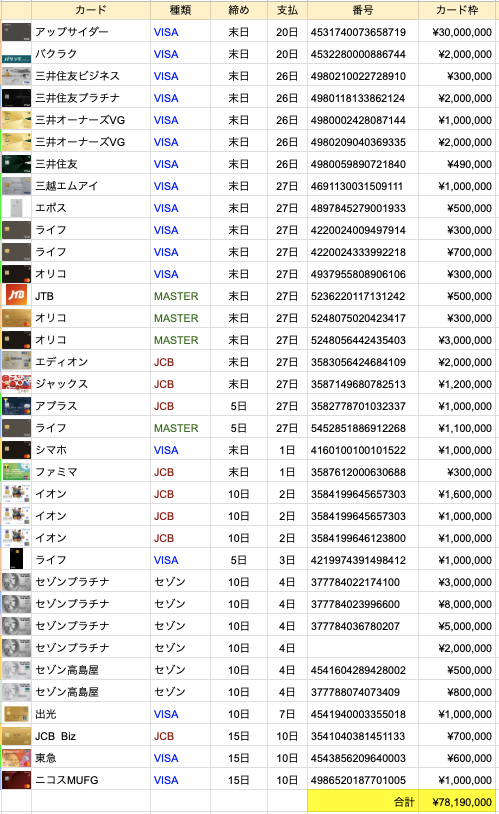The height and width of the screenshot is (814, 499).
Task: Select the ¥1,600,000 limit cell
Action: pyautogui.click(x=457, y=494)
